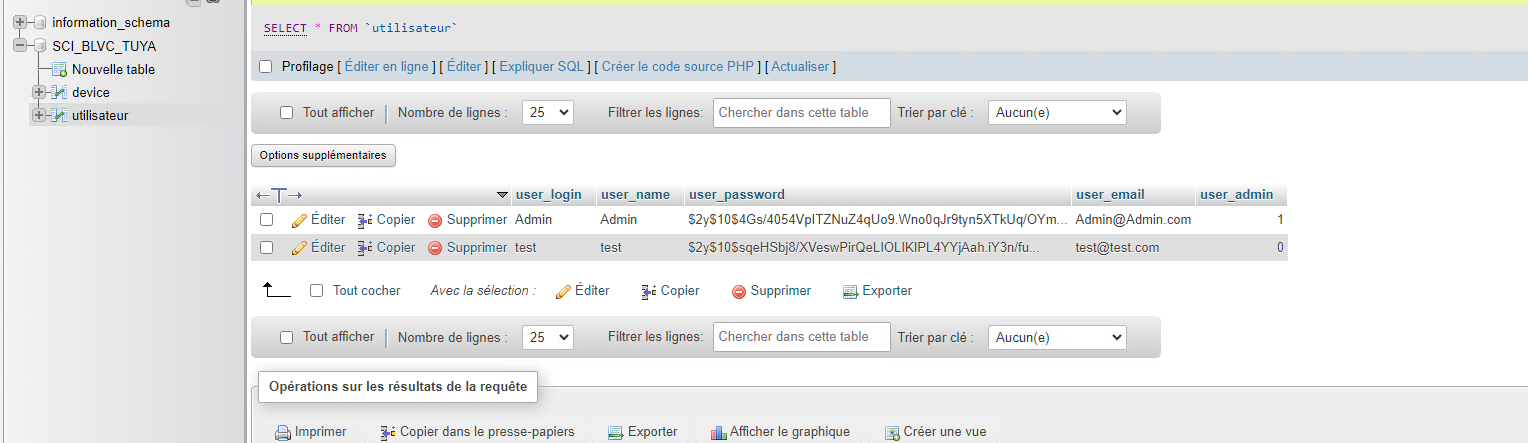Screen dimensions: 1528x443
Task: Click the Print (Imprimer) printer icon
Action: 283,432
